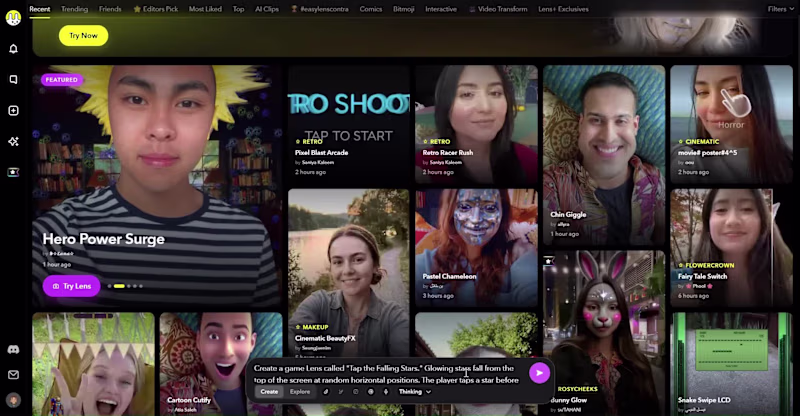Click the star badge on Bunny Glow thumbnail
Viewport: 800px width, 416px height.
(548, 261)
